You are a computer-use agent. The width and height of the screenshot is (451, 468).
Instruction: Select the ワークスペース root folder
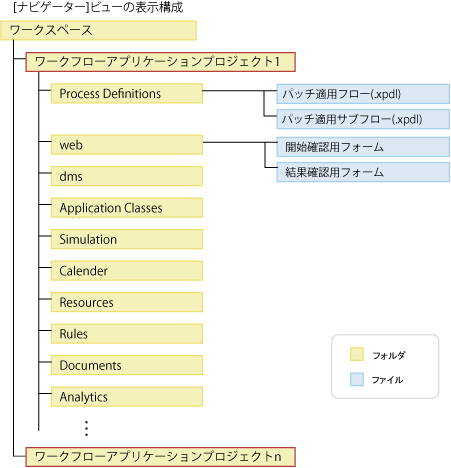point(98,31)
